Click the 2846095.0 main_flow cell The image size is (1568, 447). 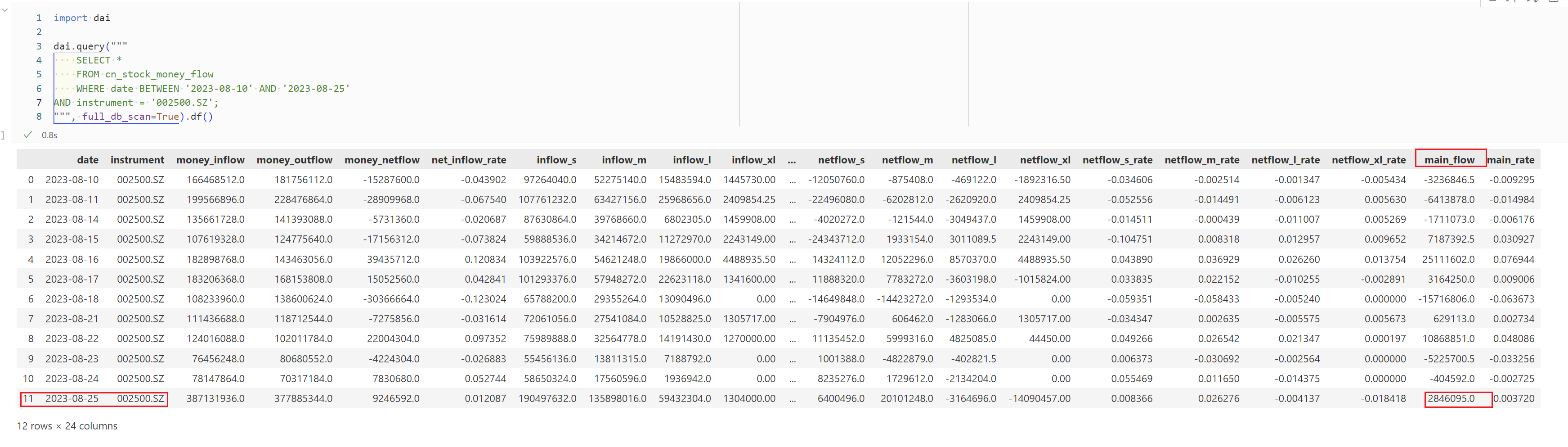tap(1451, 399)
